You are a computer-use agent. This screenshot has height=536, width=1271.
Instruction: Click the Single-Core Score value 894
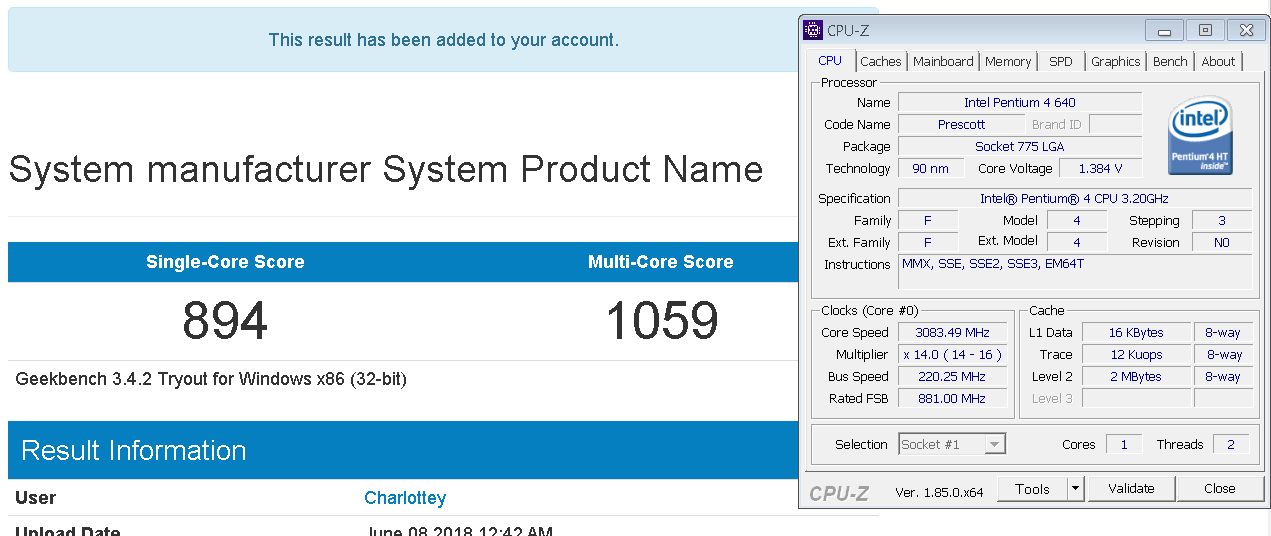[x=225, y=321]
